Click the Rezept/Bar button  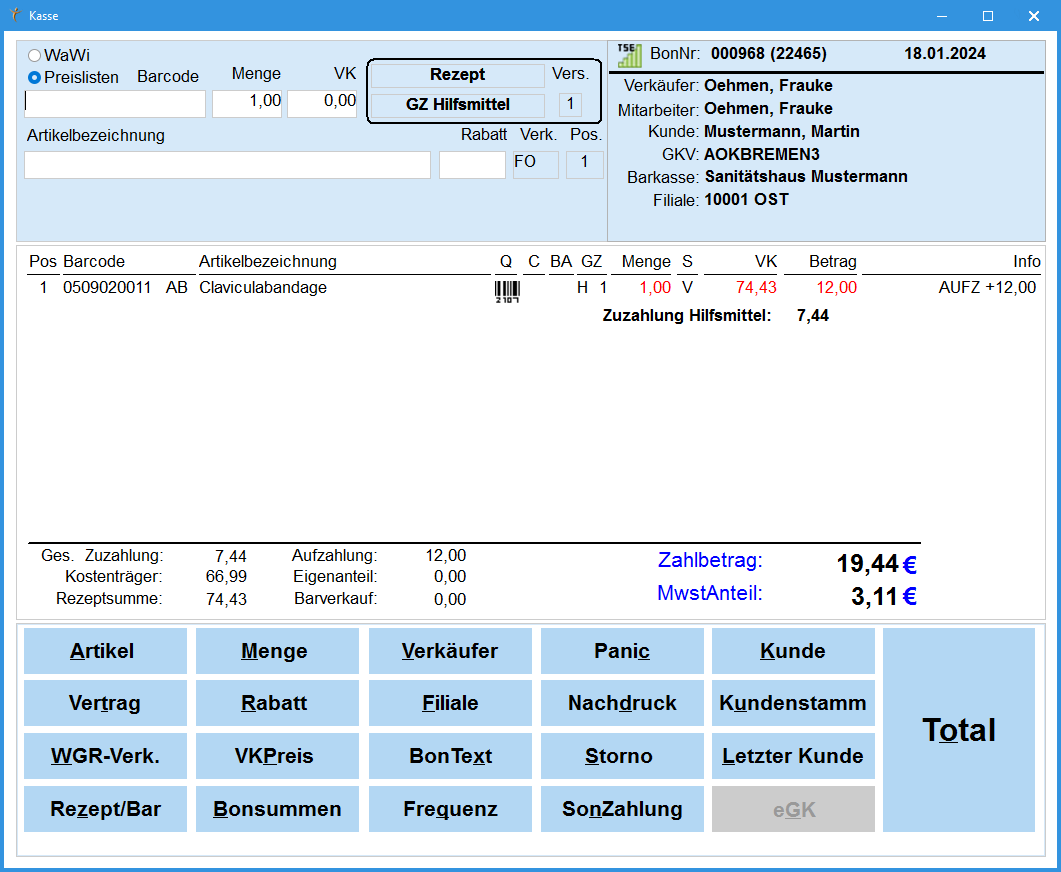[105, 809]
